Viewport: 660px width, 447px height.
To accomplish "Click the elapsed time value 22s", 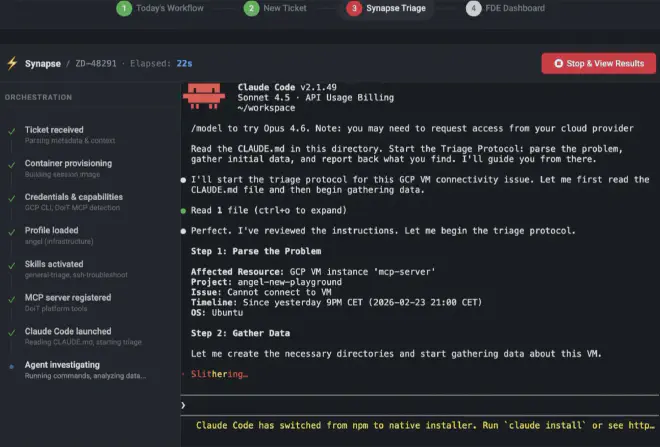I will coord(184,64).
